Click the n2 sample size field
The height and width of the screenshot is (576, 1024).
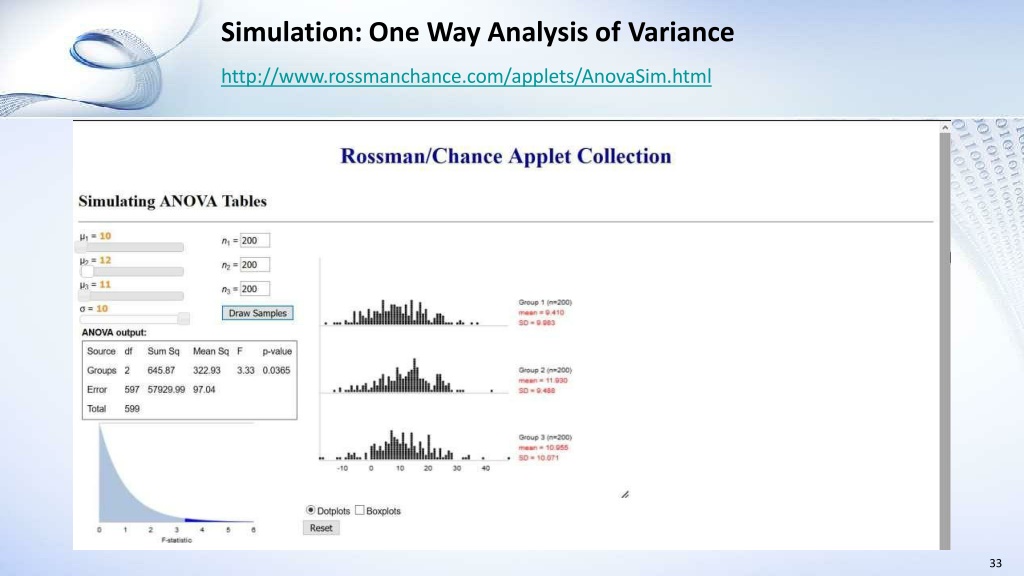[255, 265]
